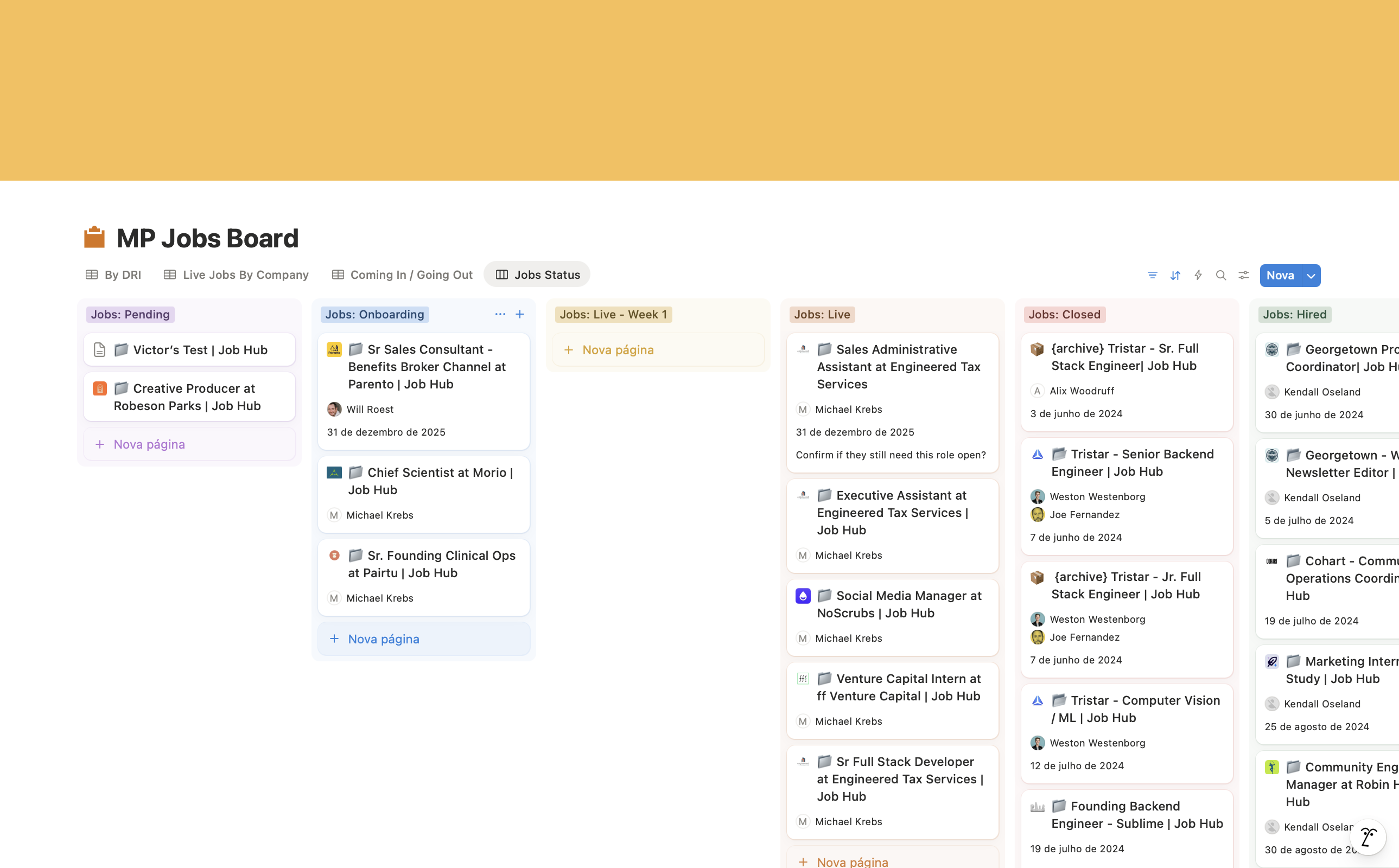This screenshot has height=868, width=1399.
Task: Open view settings sliders icon
Action: (x=1243, y=275)
